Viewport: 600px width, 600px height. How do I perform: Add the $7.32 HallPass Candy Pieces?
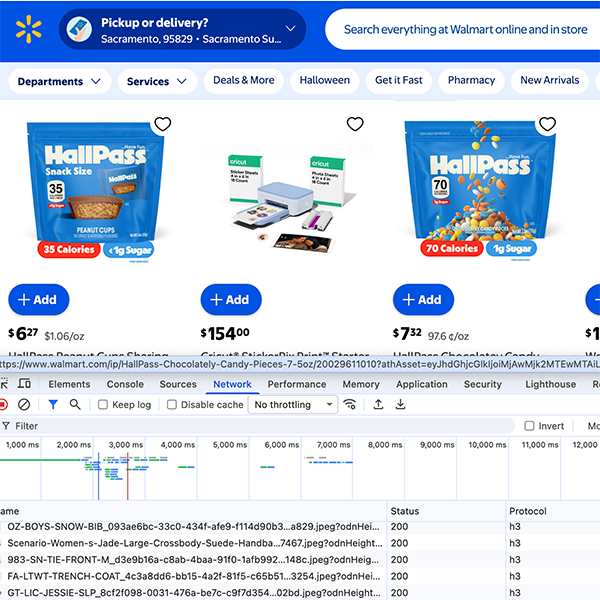click(424, 300)
